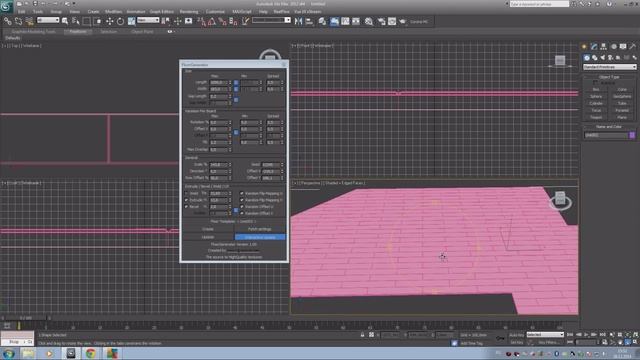Click the Bind to Space Warp icon
This screenshot has width=640, height=360.
(29, 21)
